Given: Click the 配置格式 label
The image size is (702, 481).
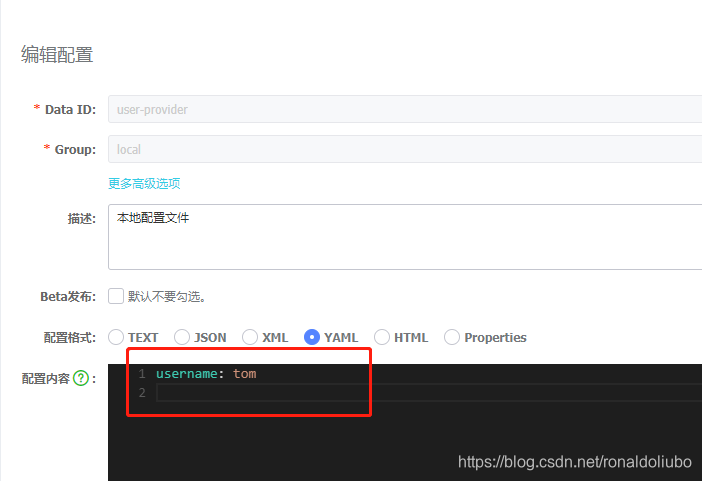Looking at the screenshot, I should click(69, 337).
